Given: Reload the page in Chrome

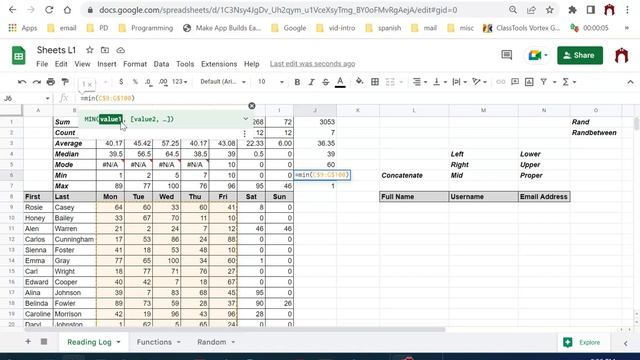Looking at the screenshot, I should coord(49,10).
